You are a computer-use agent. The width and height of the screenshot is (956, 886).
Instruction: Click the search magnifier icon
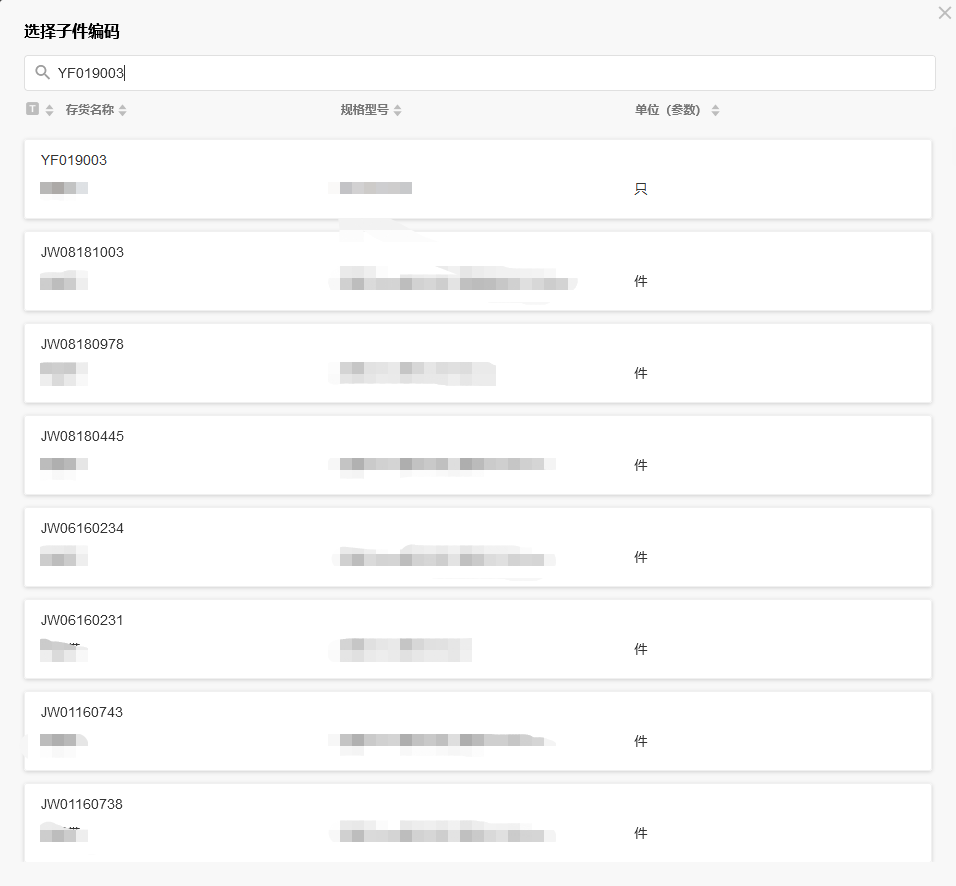tap(42, 73)
